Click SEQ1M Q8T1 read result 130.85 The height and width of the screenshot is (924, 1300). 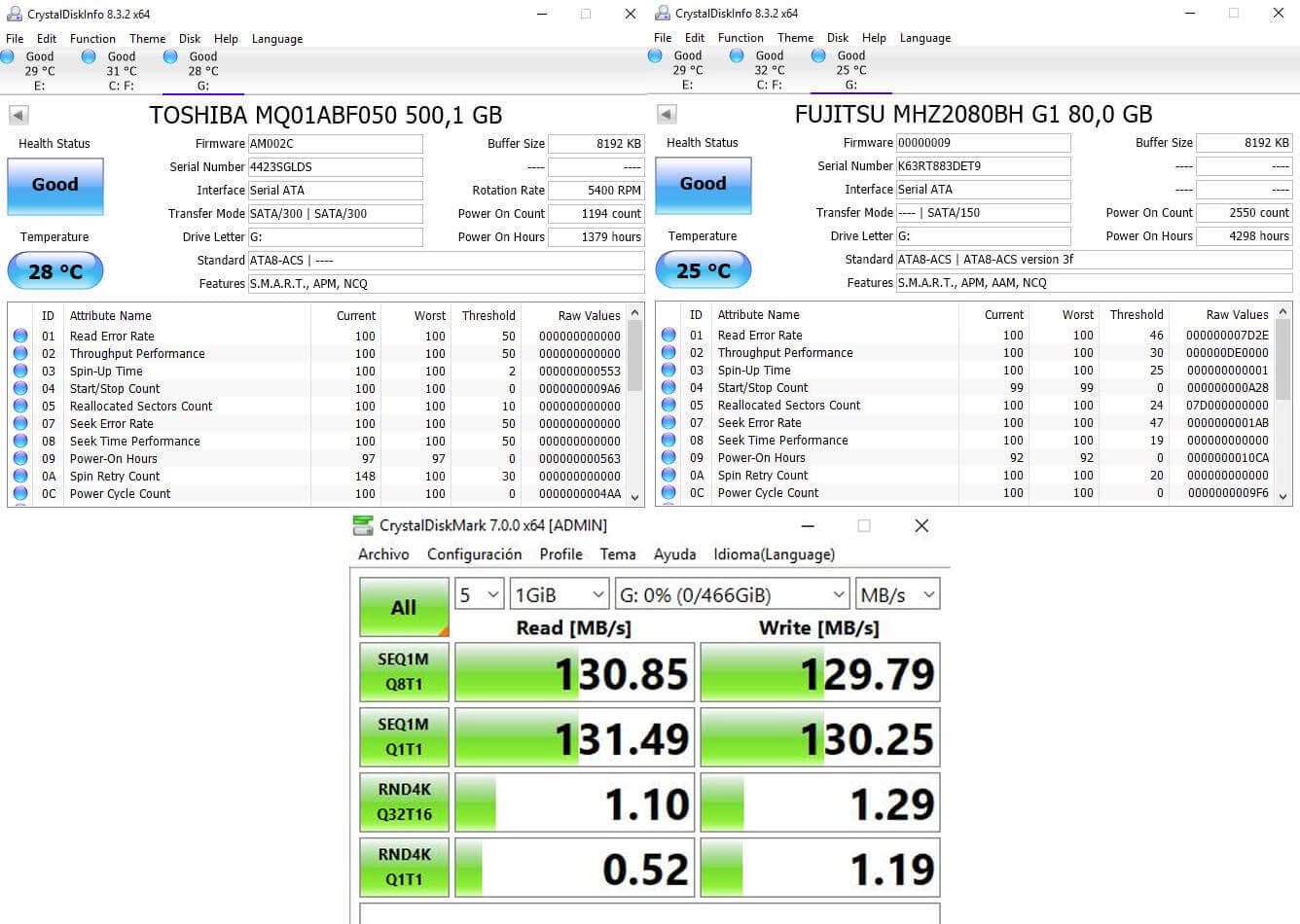tap(575, 672)
